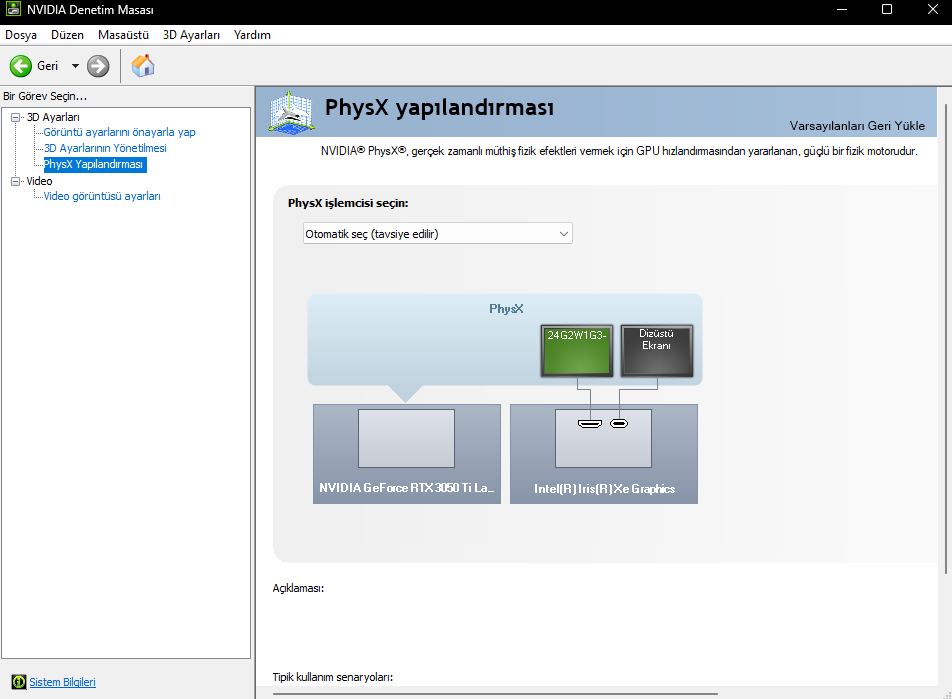Open the Düzen menu

(x=67, y=35)
